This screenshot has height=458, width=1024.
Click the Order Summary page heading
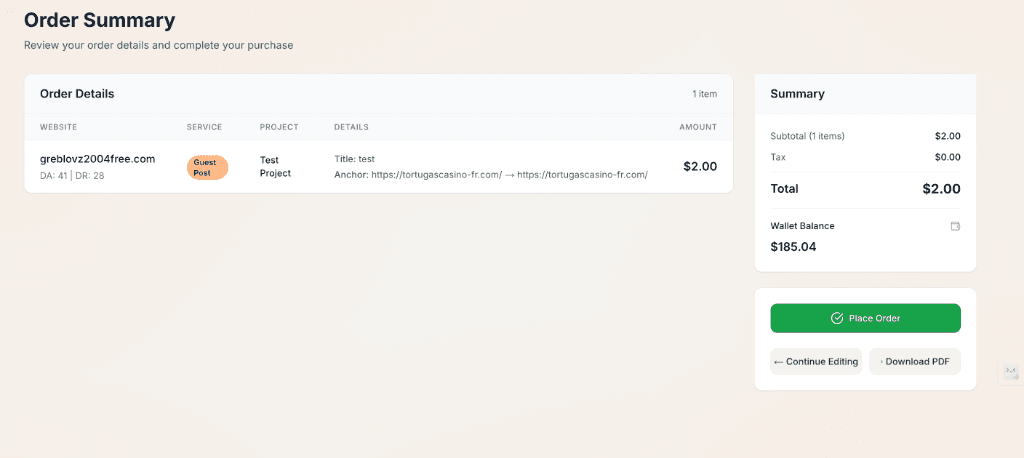(99, 20)
